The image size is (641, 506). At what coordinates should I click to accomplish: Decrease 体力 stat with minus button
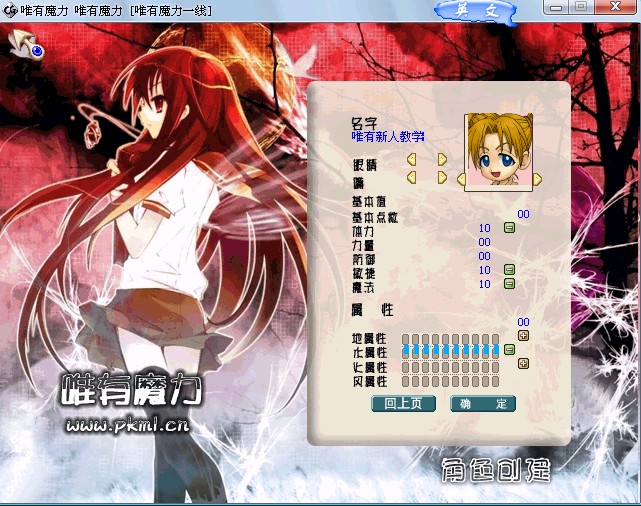point(509,228)
